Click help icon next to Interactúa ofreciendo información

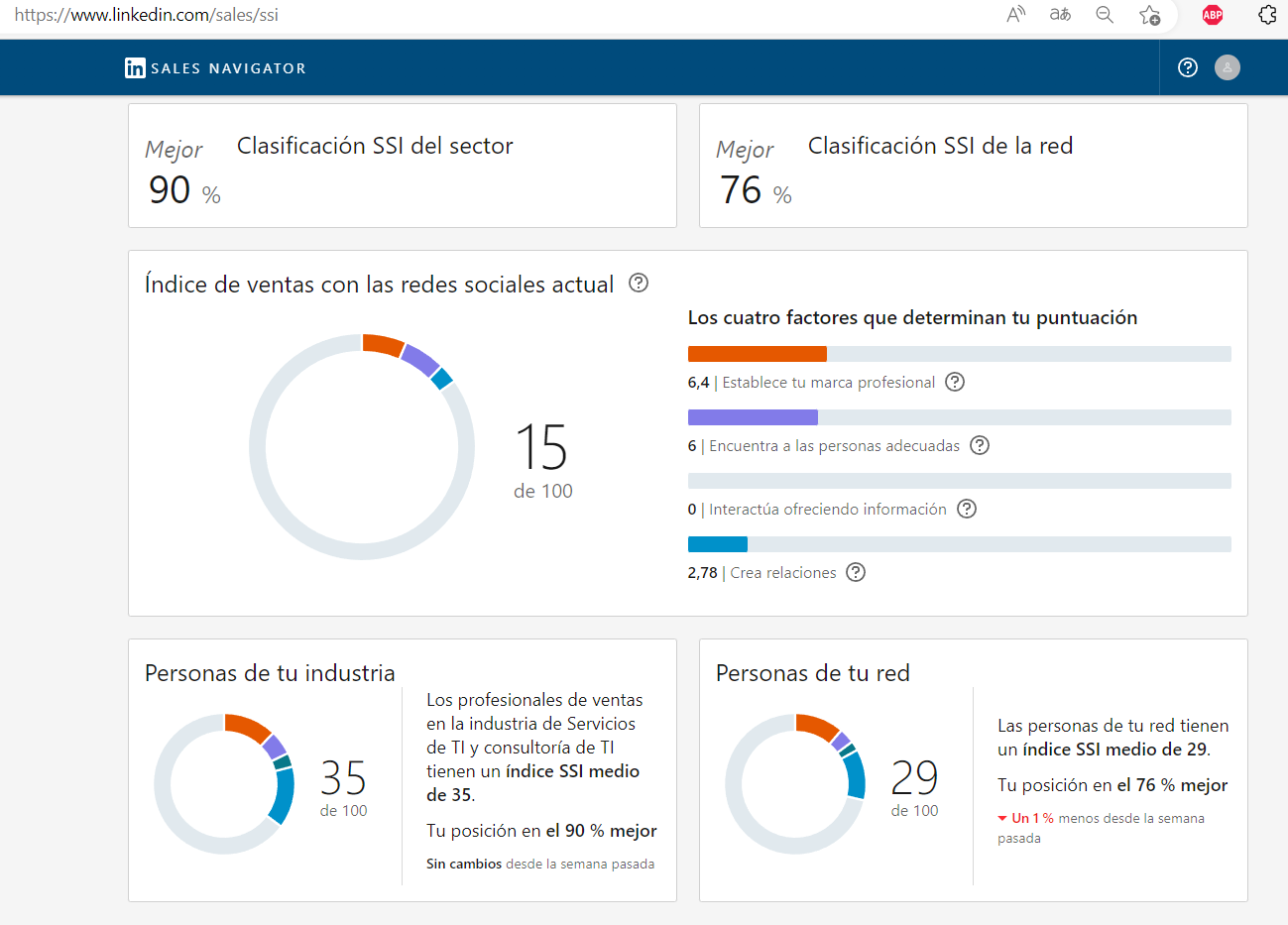tap(967, 509)
